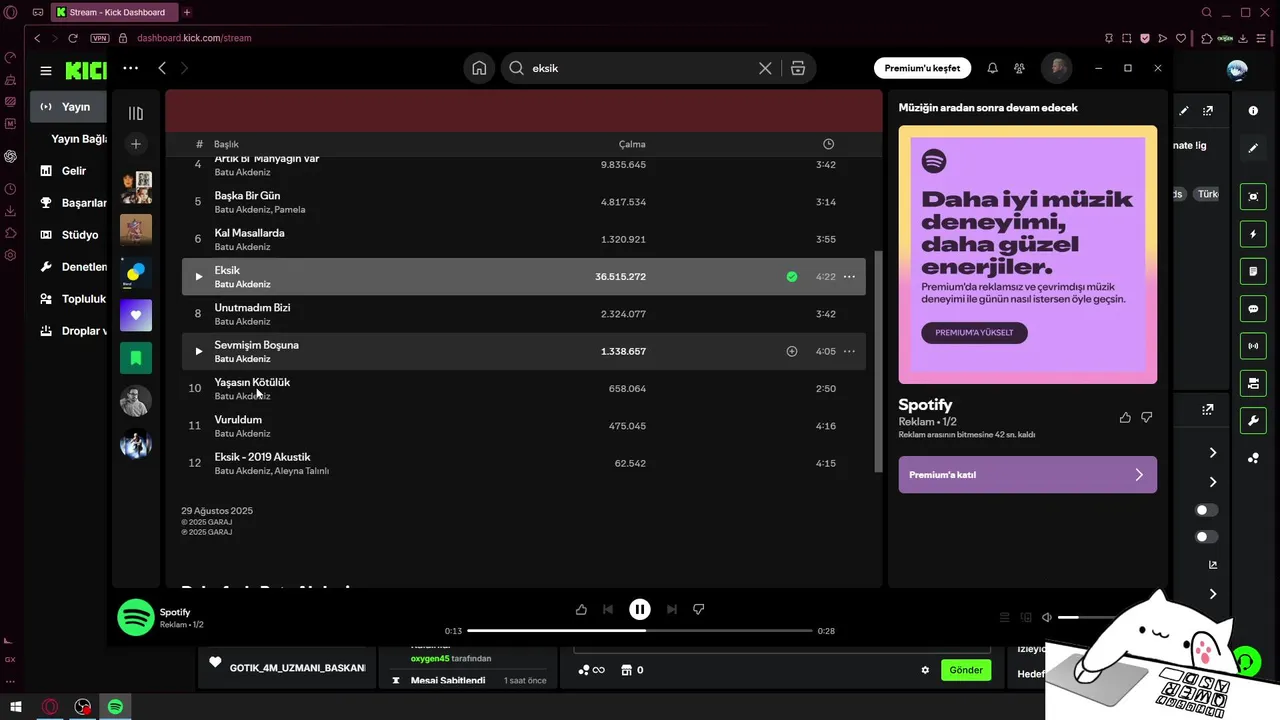Play the track Sevmişim Boşuna

click(198, 351)
